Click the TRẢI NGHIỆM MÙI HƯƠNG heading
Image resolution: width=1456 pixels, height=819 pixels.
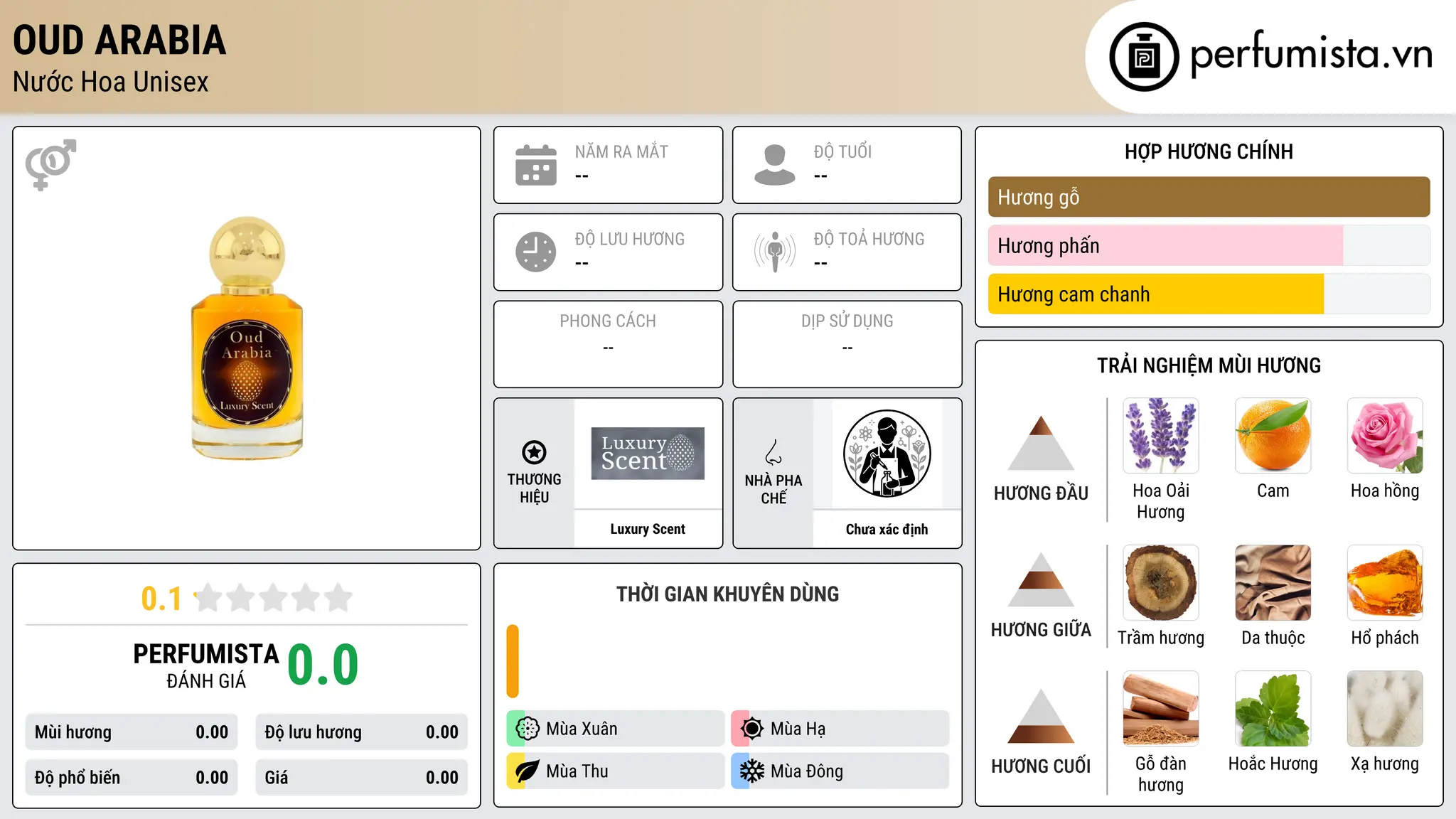(x=1209, y=365)
